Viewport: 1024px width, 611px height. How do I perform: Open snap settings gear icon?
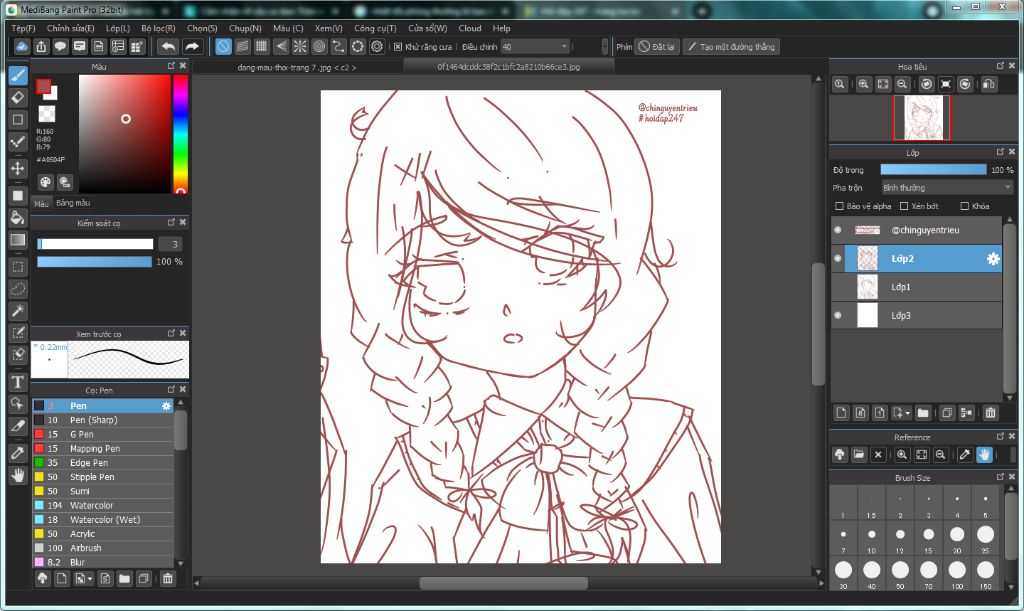coord(377,46)
